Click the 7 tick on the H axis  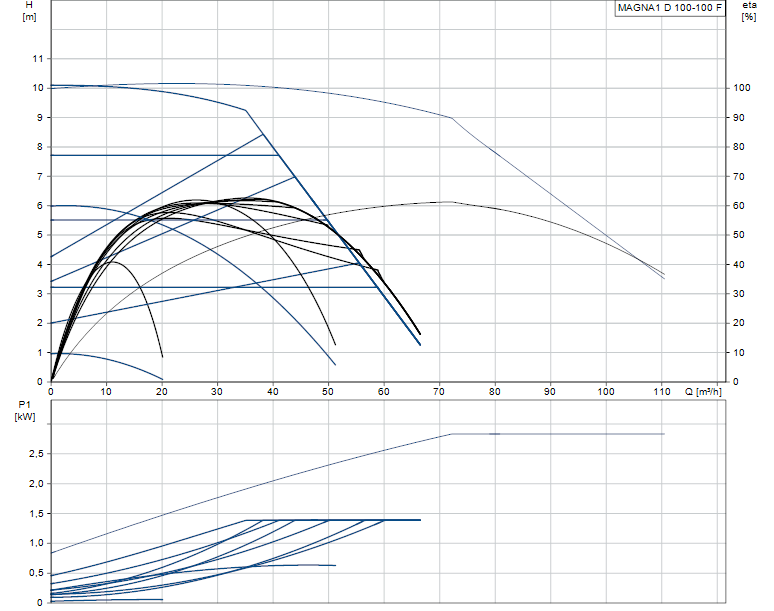pyautogui.click(x=40, y=176)
